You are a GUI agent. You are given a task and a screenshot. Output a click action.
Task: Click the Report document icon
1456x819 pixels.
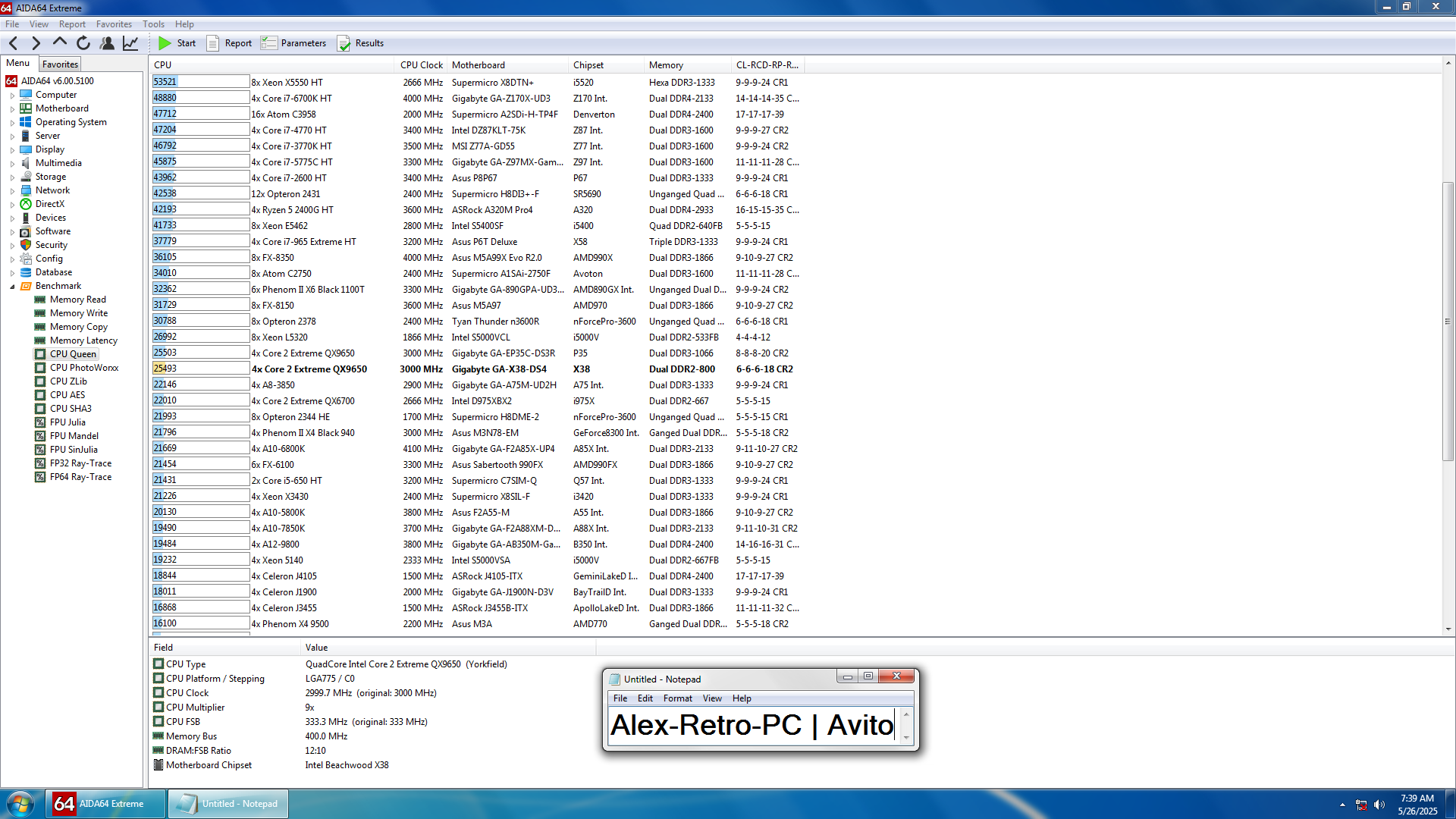point(213,43)
